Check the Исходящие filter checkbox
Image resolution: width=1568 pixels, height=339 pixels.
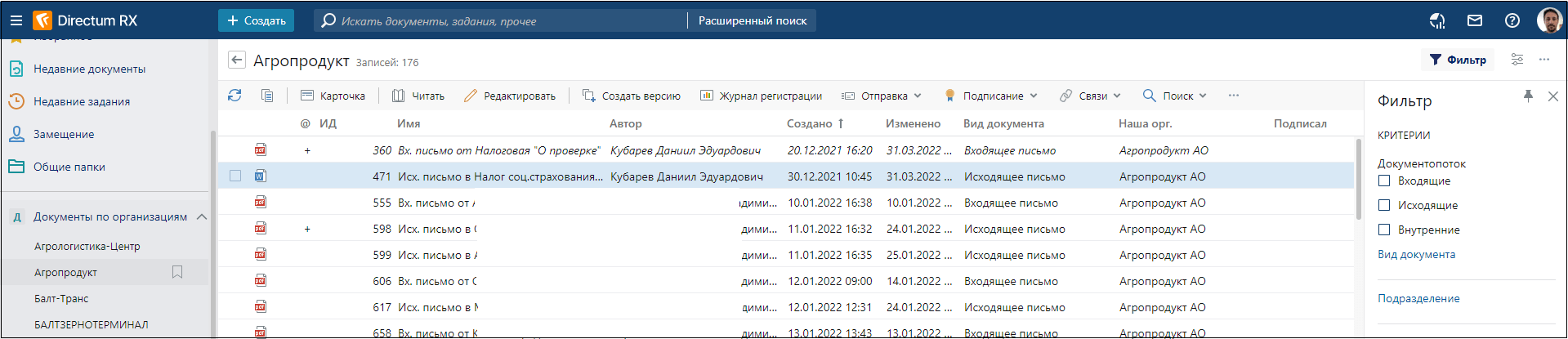click(1384, 205)
